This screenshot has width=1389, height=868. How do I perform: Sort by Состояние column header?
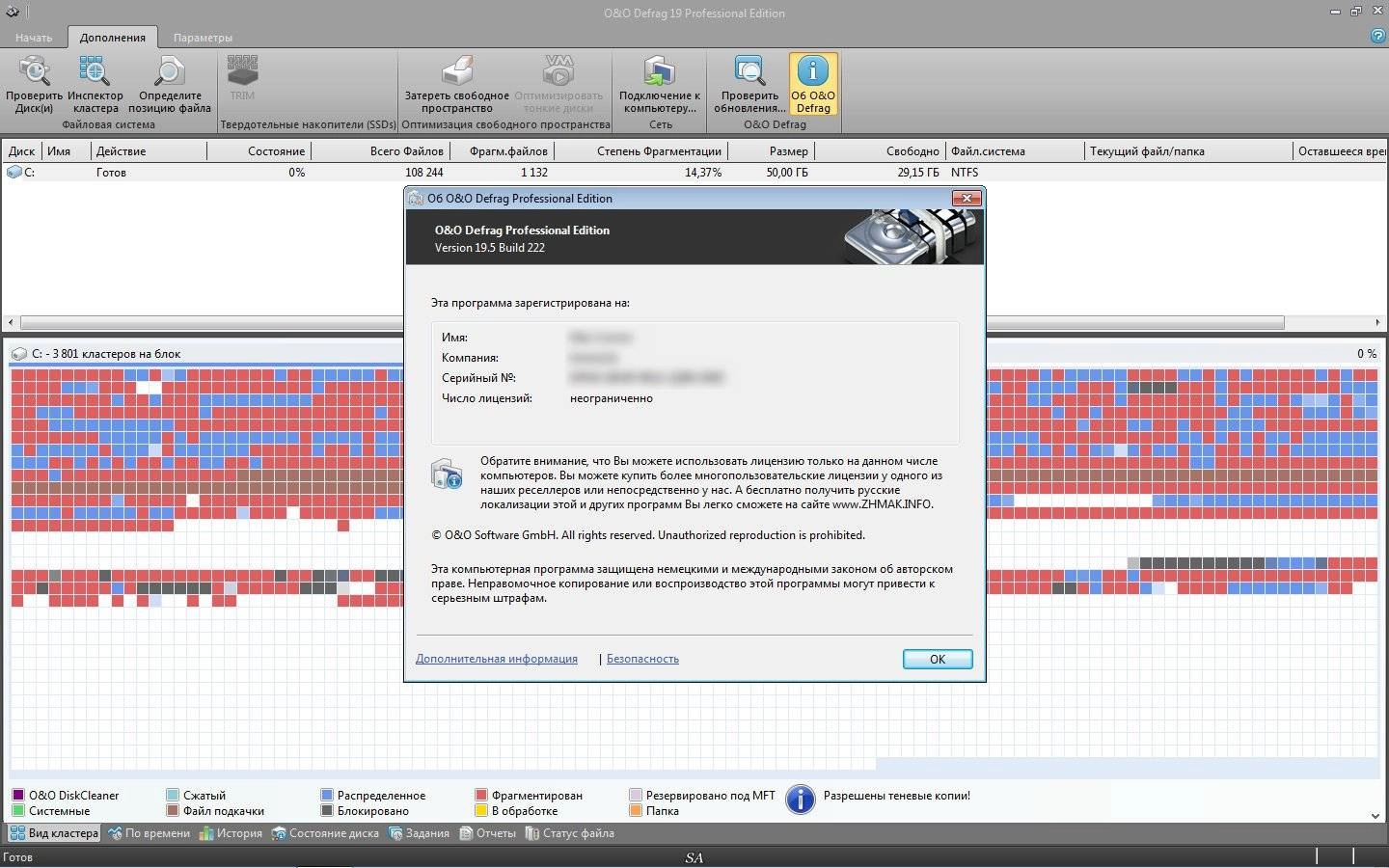pos(259,151)
